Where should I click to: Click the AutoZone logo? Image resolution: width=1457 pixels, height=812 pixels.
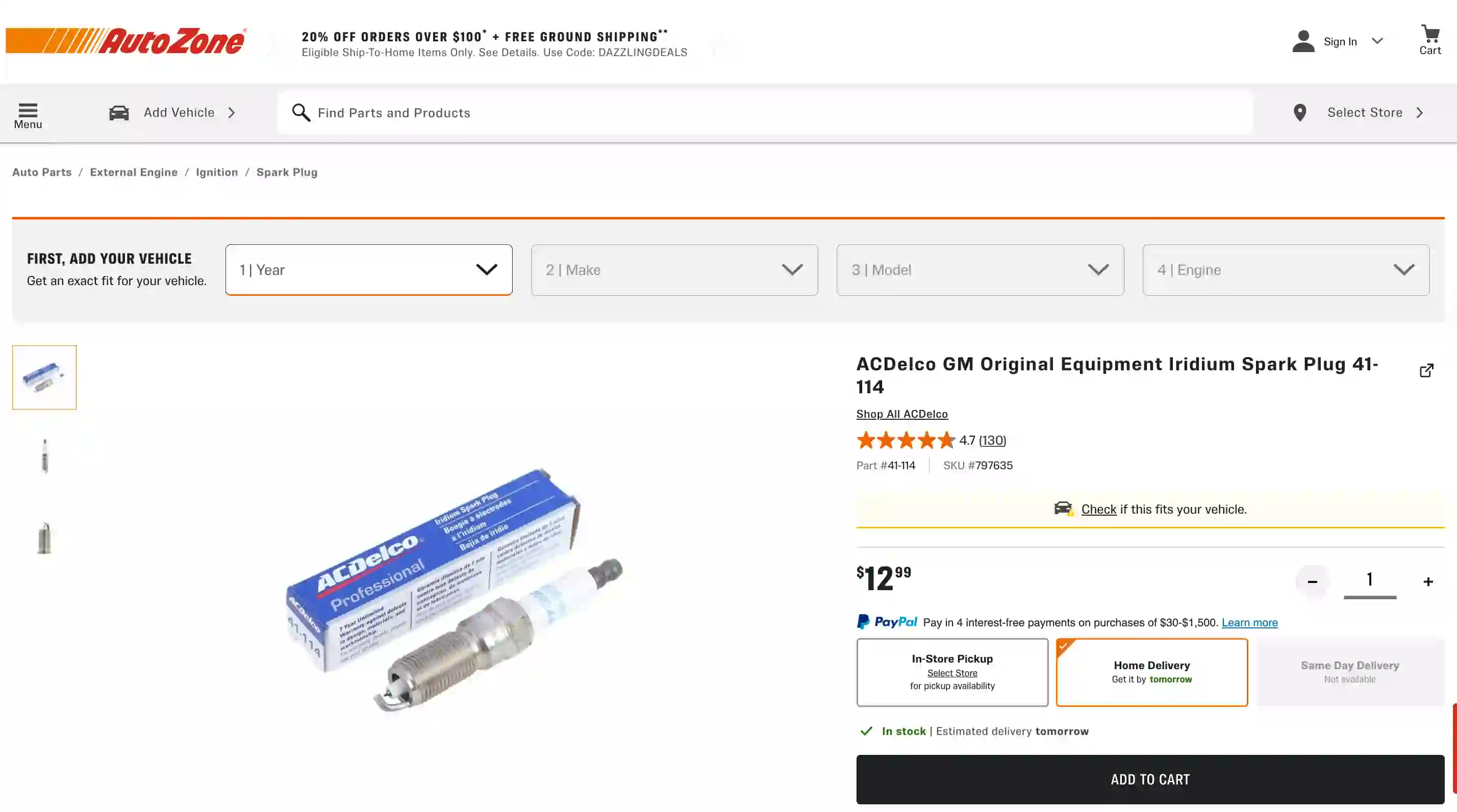pyautogui.click(x=125, y=41)
